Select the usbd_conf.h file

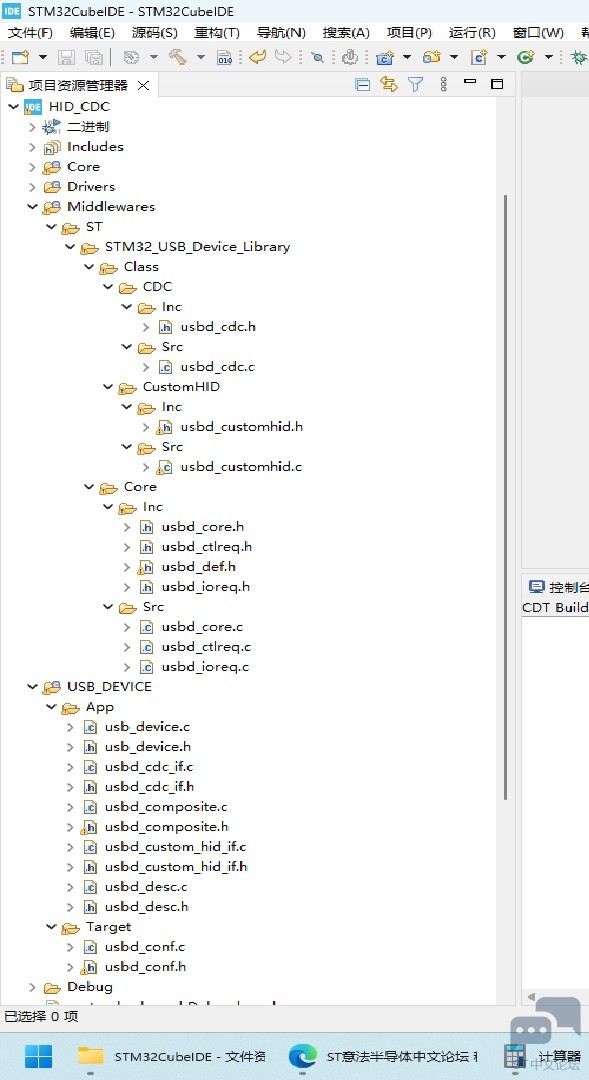click(x=145, y=966)
